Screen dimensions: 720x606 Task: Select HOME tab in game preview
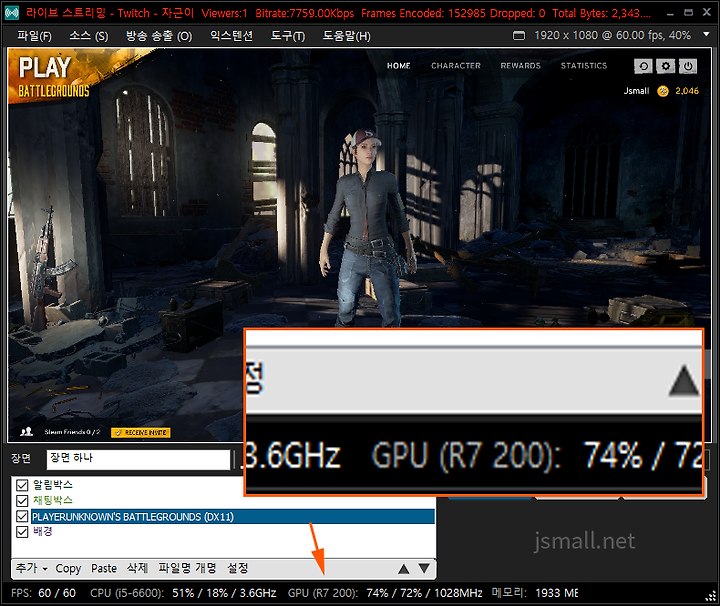pyautogui.click(x=399, y=66)
